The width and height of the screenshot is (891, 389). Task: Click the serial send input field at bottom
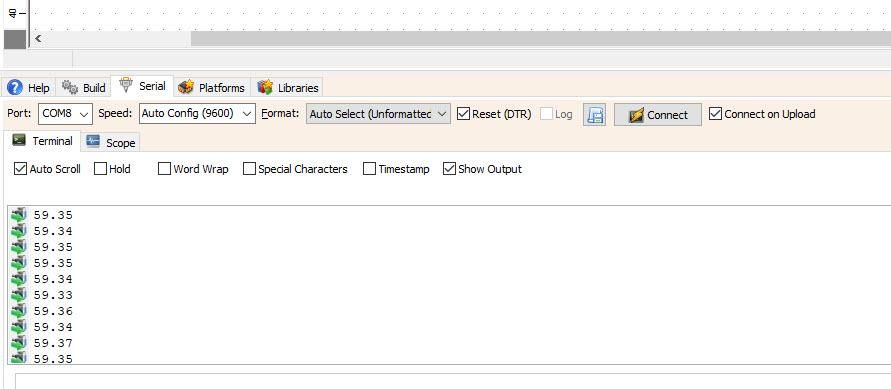pos(453,381)
